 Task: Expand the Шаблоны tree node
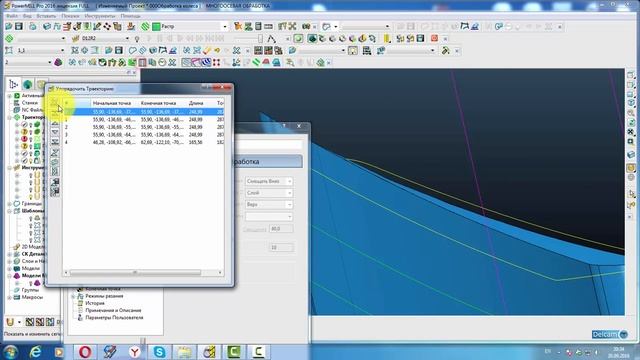[9, 211]
